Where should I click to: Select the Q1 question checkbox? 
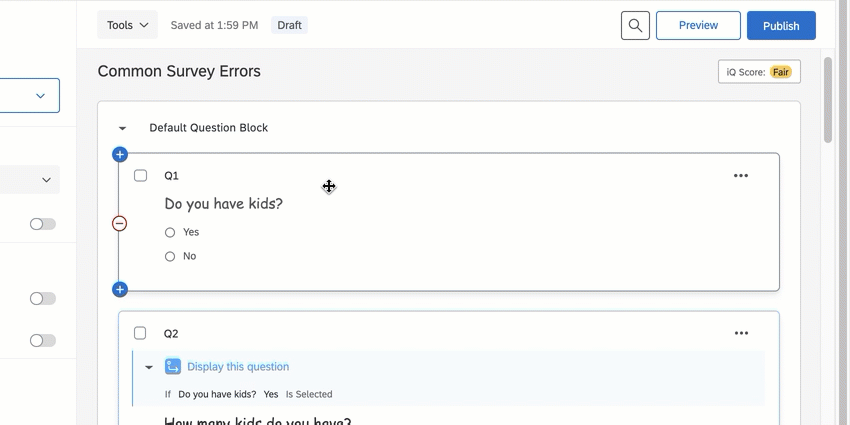(x=140, y=176)
